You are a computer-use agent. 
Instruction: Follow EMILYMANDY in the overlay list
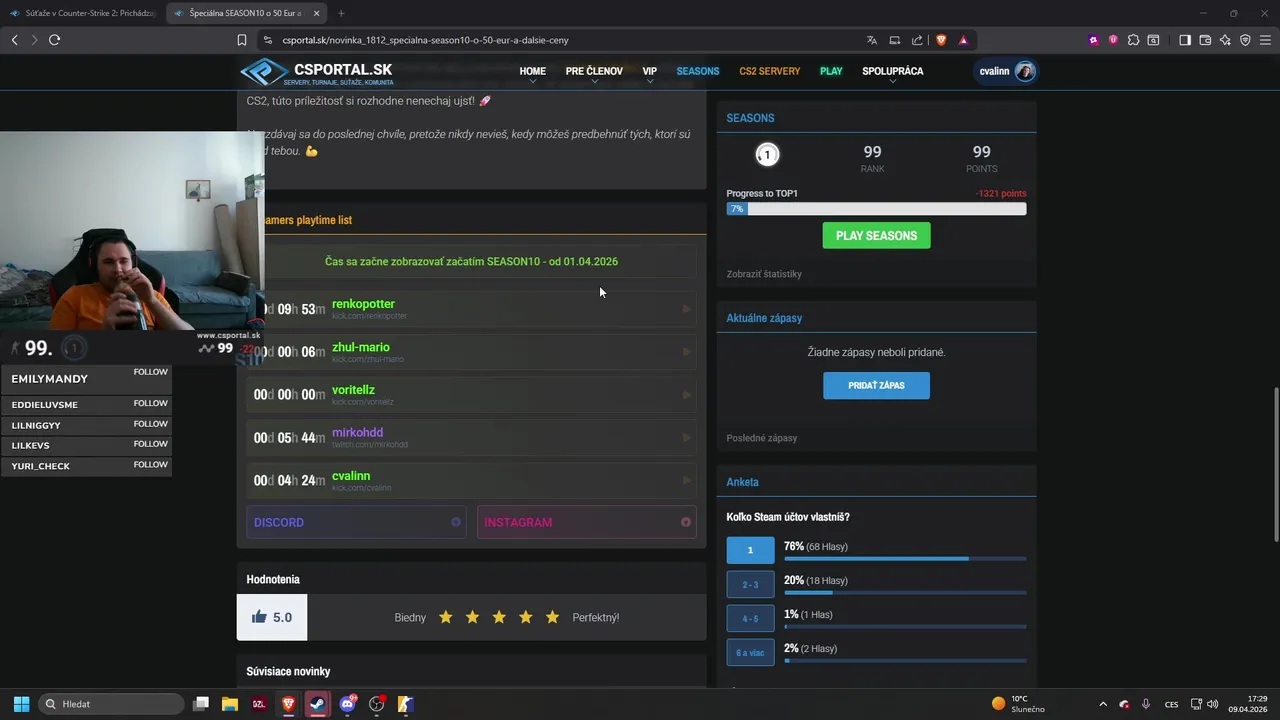pos(151,372)
